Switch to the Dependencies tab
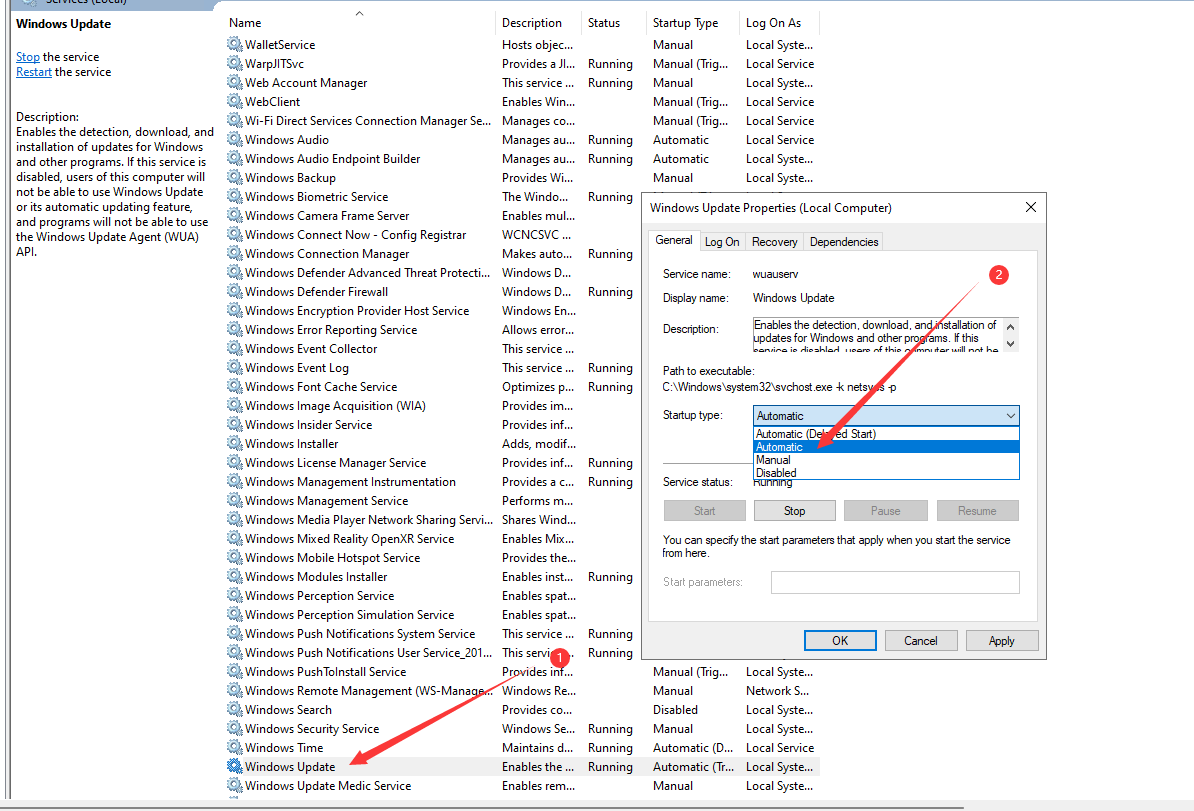The height and width of the screenshot is (811, 1194). click(x=844, y=242)
